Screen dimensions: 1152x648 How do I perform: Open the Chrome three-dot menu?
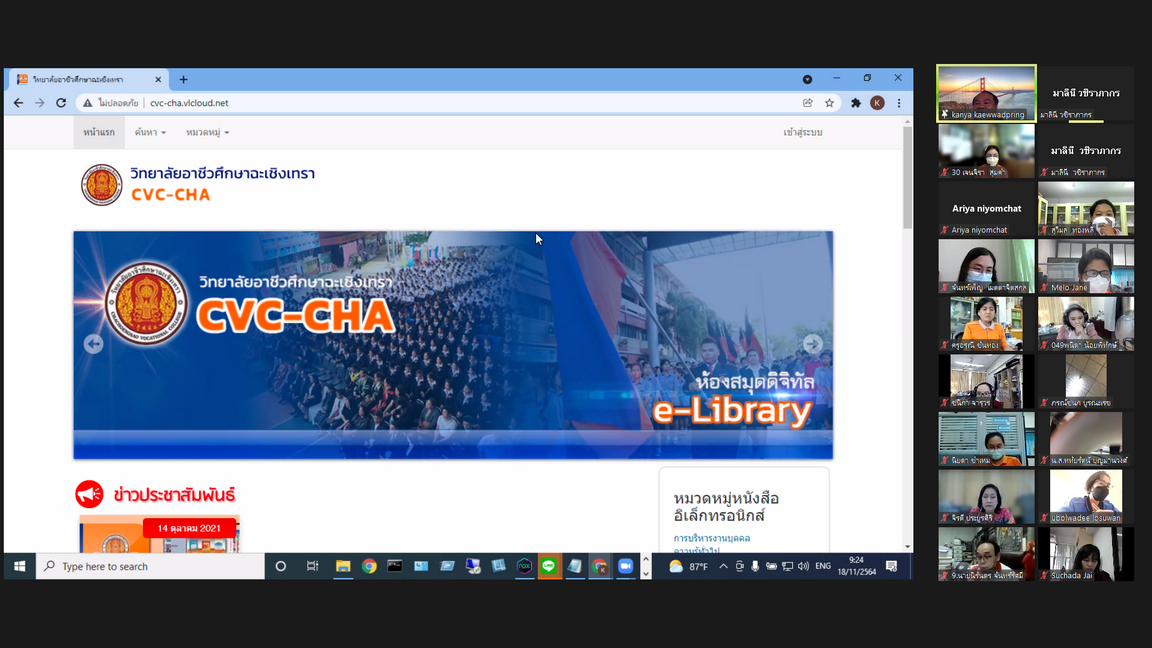coord(899,103)
